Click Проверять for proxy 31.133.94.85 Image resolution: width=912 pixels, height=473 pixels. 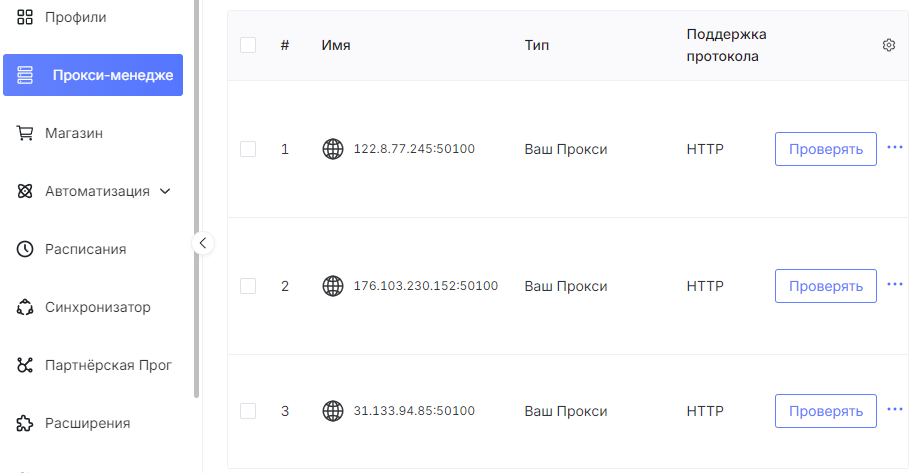(x=825, y=411)
